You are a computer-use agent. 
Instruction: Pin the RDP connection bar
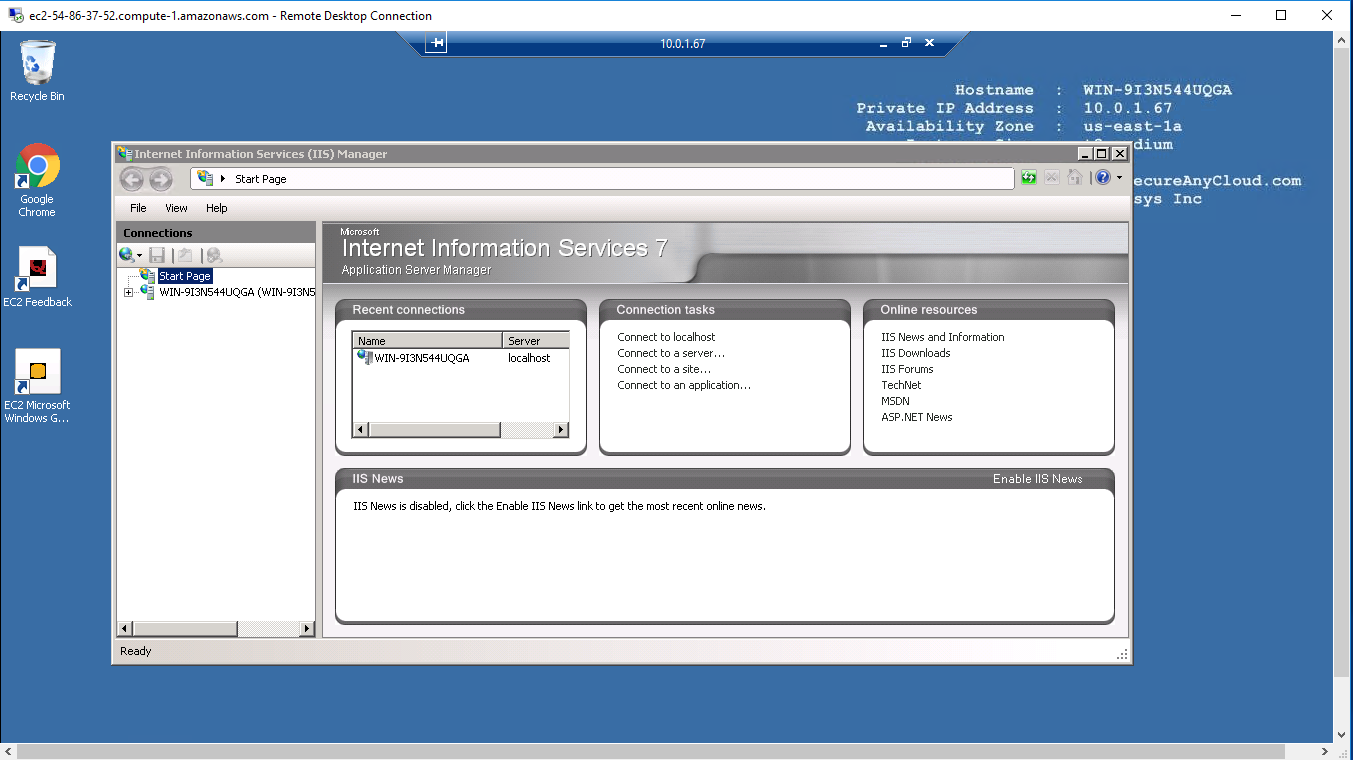click(x=437, y=43)
